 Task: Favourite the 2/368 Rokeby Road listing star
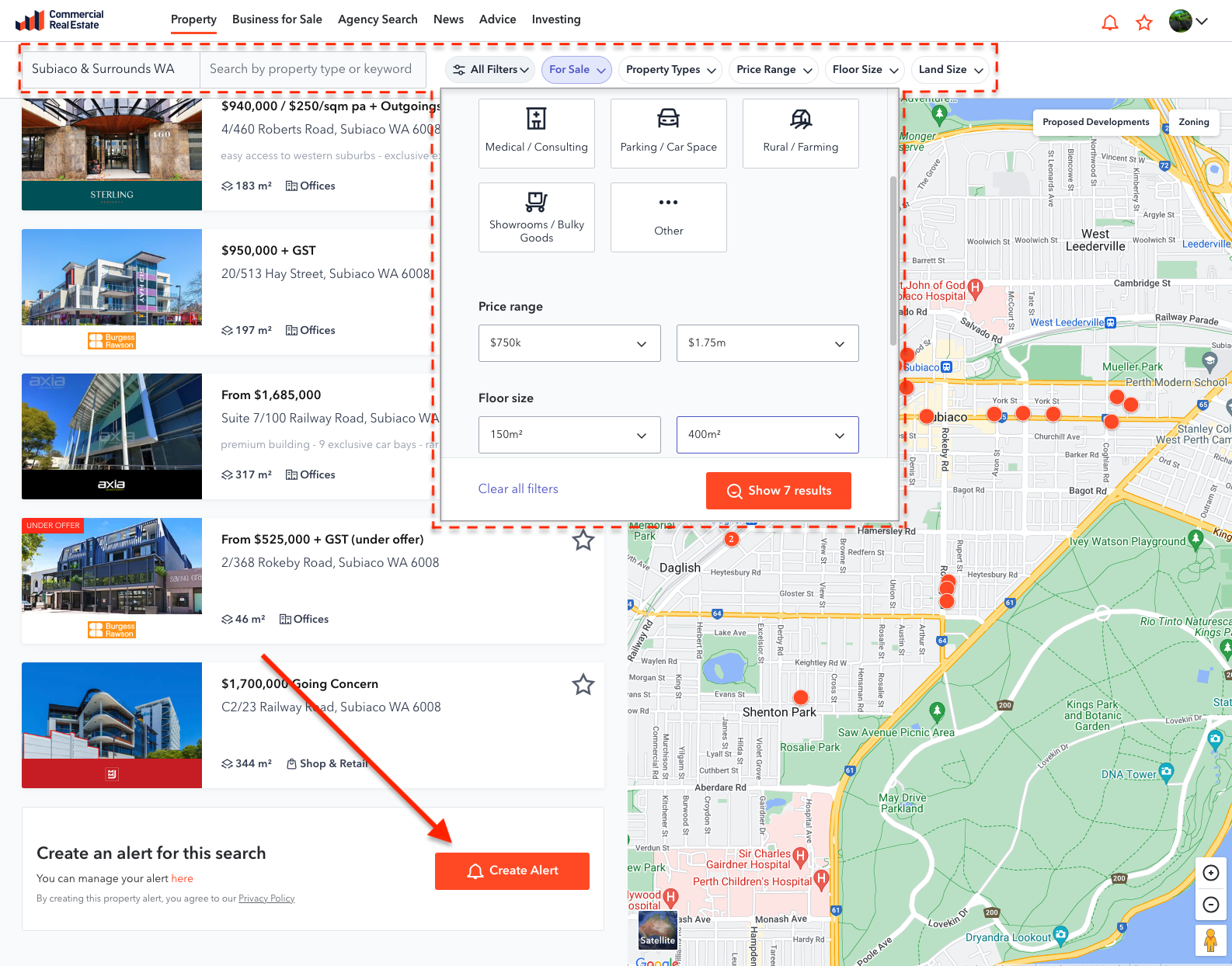[583, 540]
